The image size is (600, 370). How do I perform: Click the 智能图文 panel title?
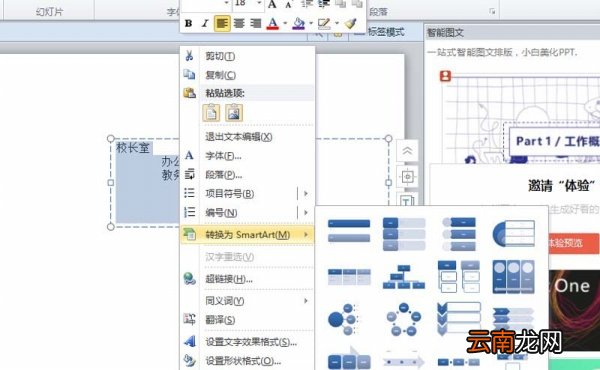coord(445,33)
